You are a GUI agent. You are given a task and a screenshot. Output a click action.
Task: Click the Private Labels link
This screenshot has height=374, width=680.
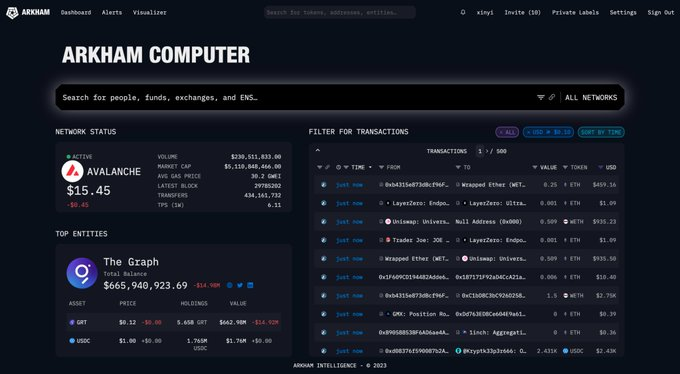(x=575, y=13)
